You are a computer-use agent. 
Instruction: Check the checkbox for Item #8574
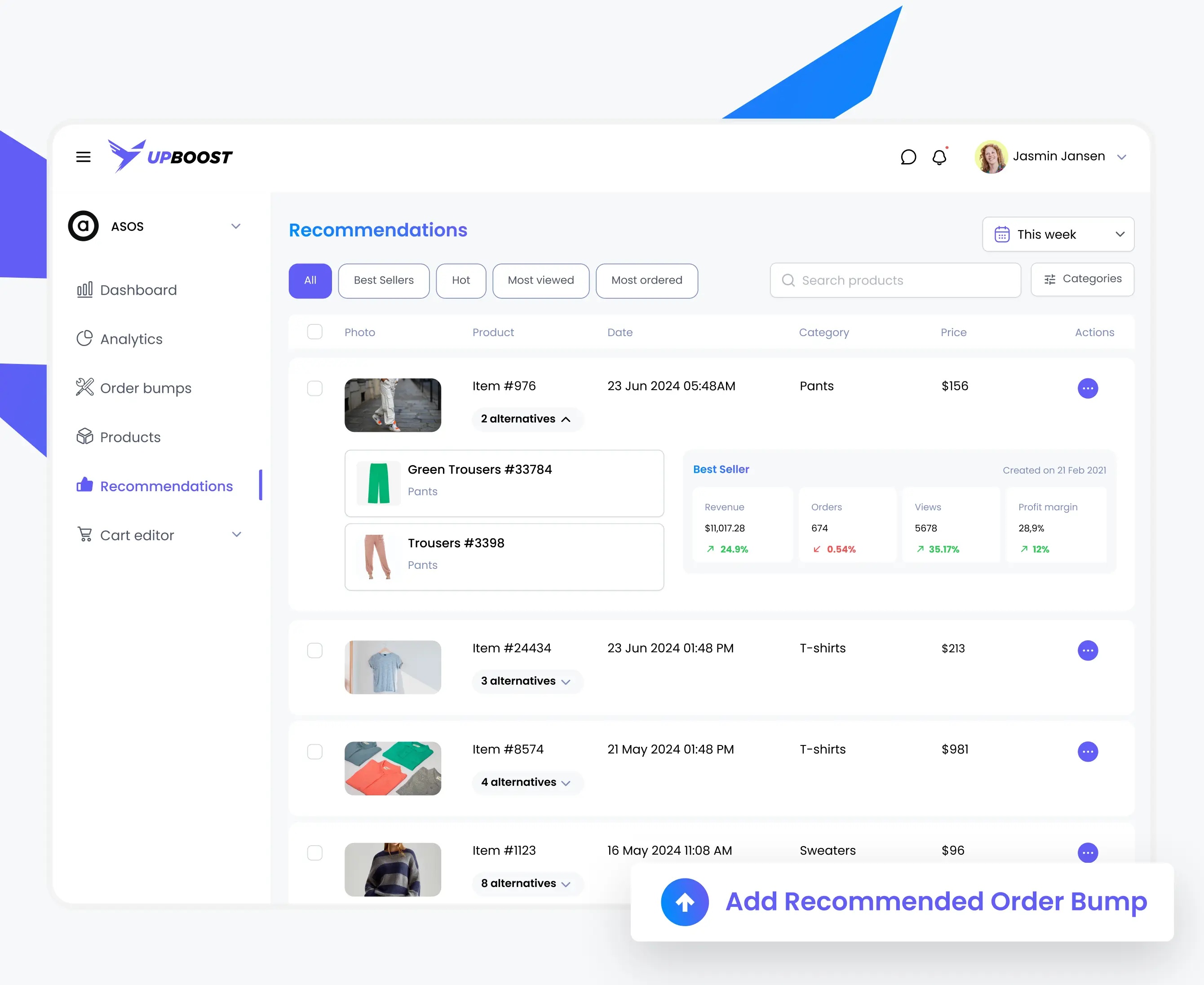pyautogui.click(x=315, y=751)
